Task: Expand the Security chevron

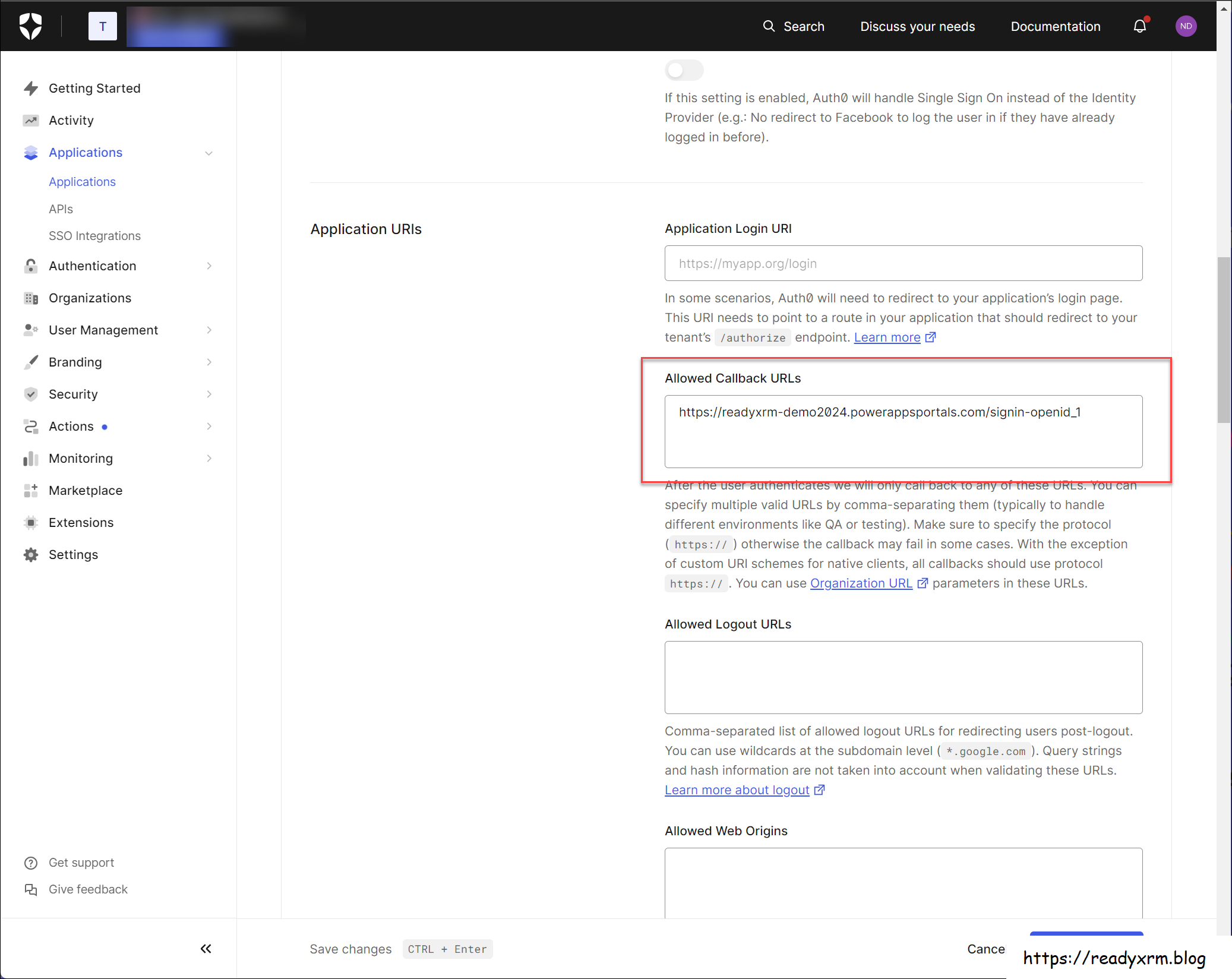Action: (209, 394)
